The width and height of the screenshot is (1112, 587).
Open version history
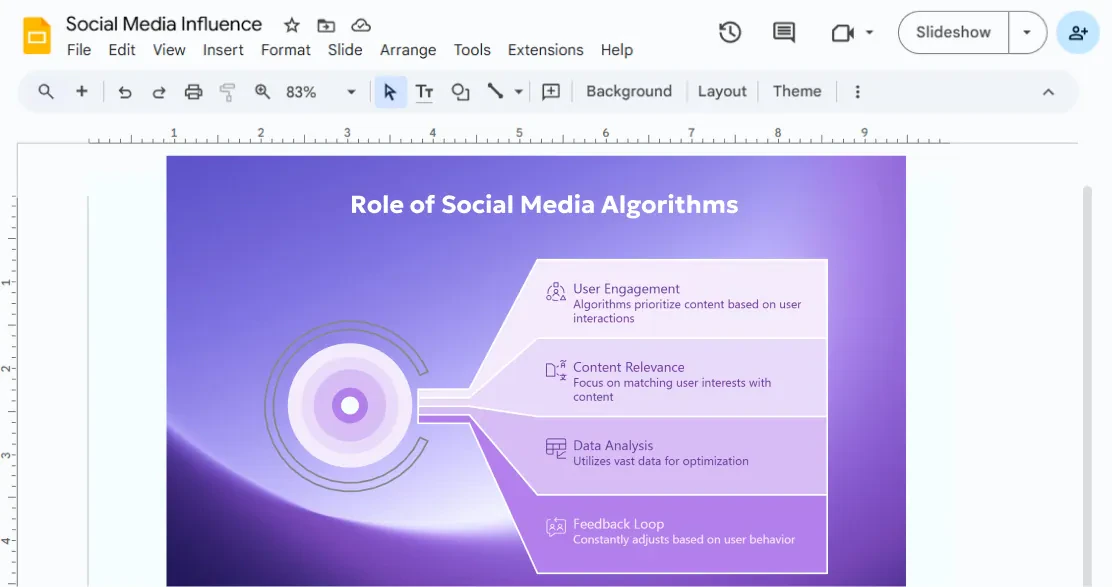[730, 32]
